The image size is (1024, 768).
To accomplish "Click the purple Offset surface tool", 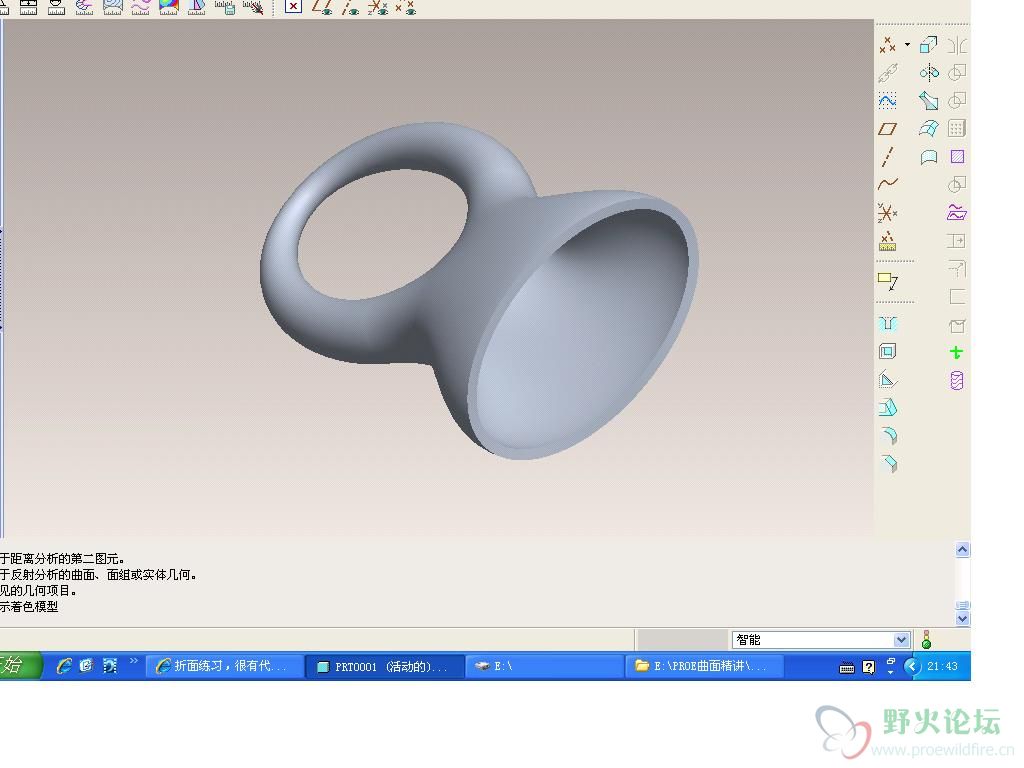I will [x=957, y=213].
